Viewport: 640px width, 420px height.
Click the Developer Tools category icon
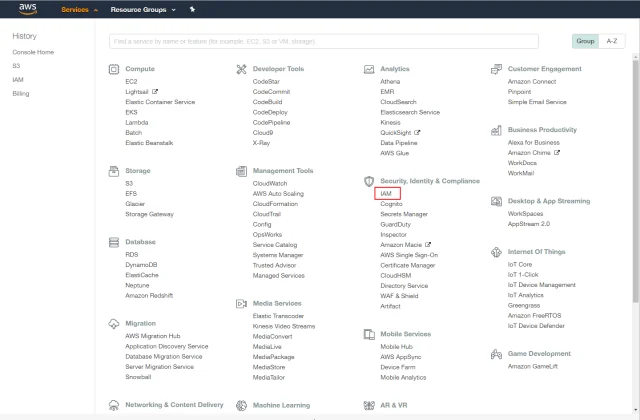point(241,69)
